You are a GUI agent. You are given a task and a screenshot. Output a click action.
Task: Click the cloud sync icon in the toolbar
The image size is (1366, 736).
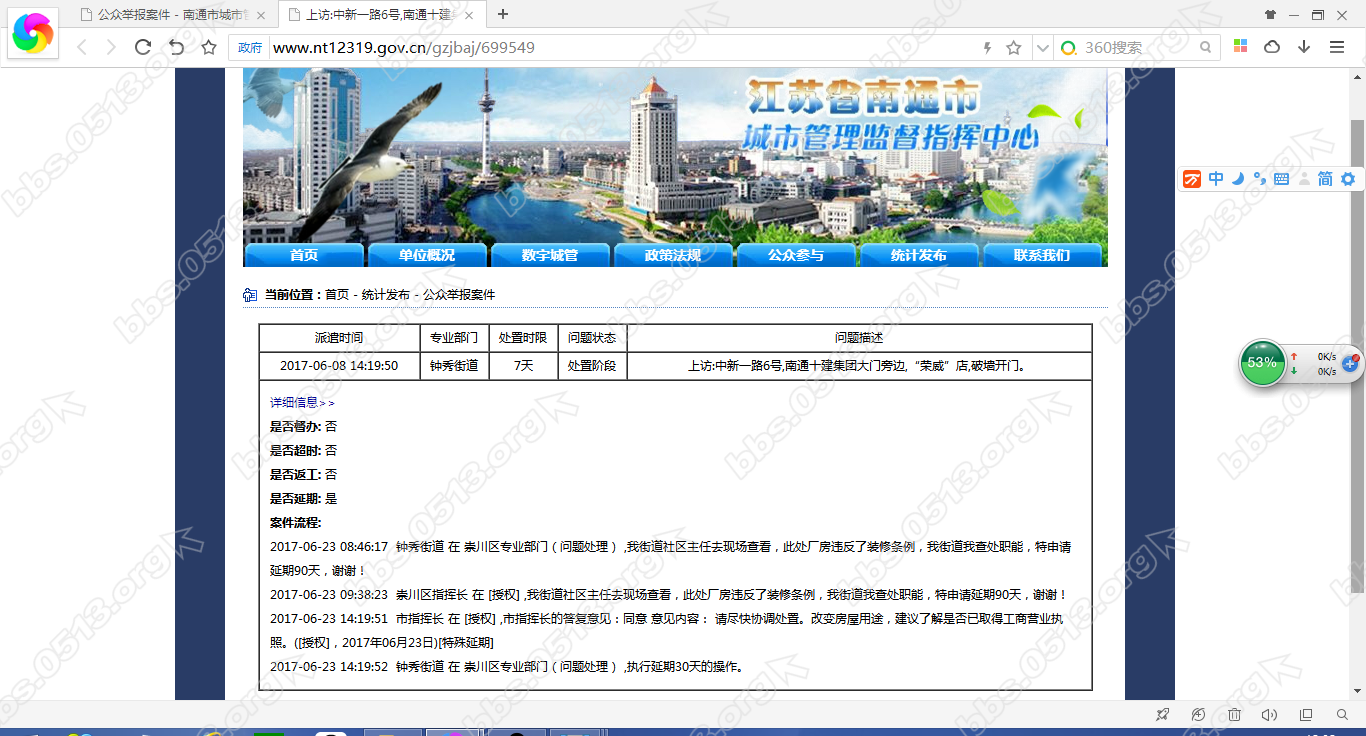coord(1270,46)
